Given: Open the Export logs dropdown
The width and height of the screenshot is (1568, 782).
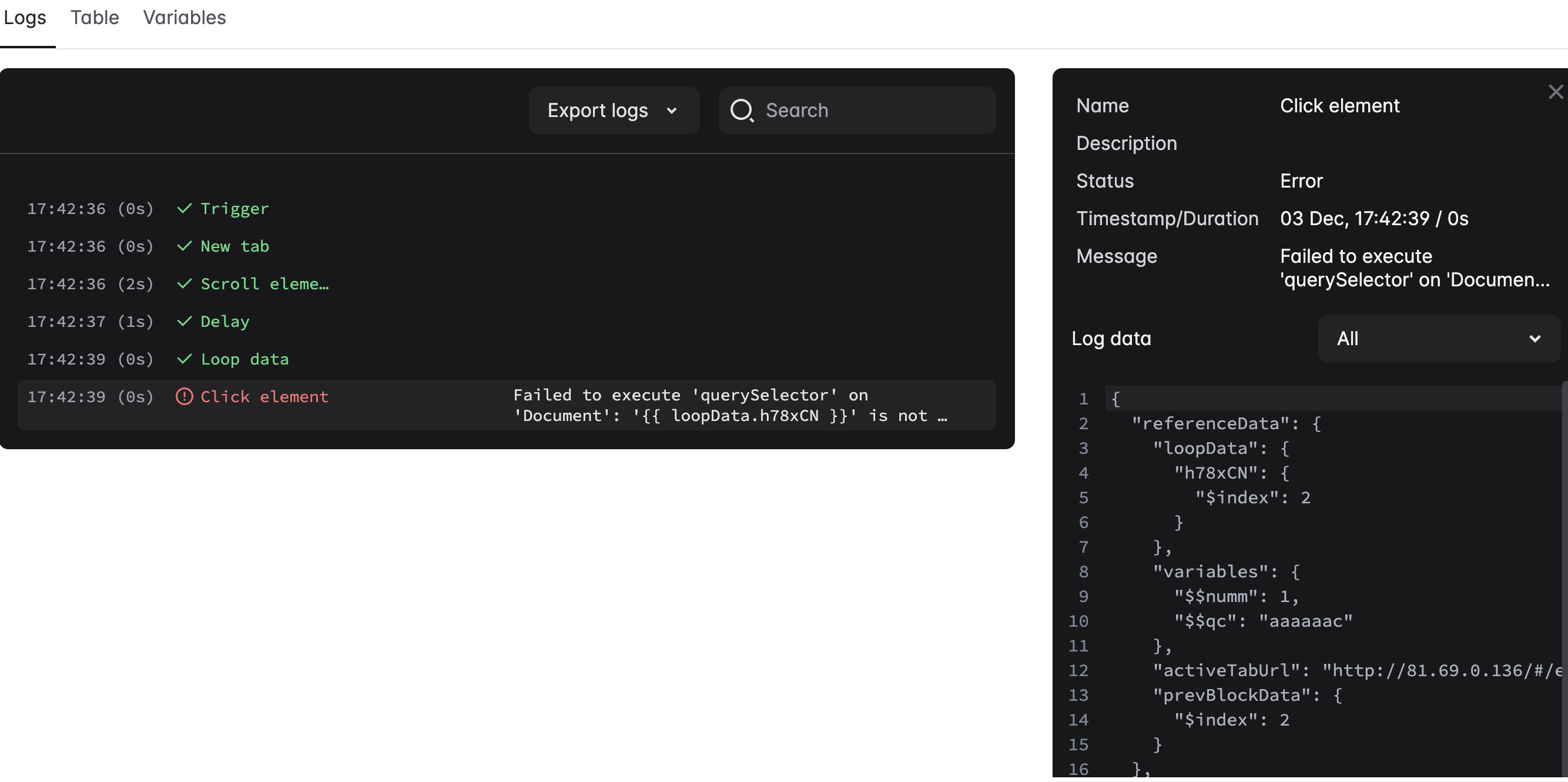Looking at the screenshot, I should 613,110.
